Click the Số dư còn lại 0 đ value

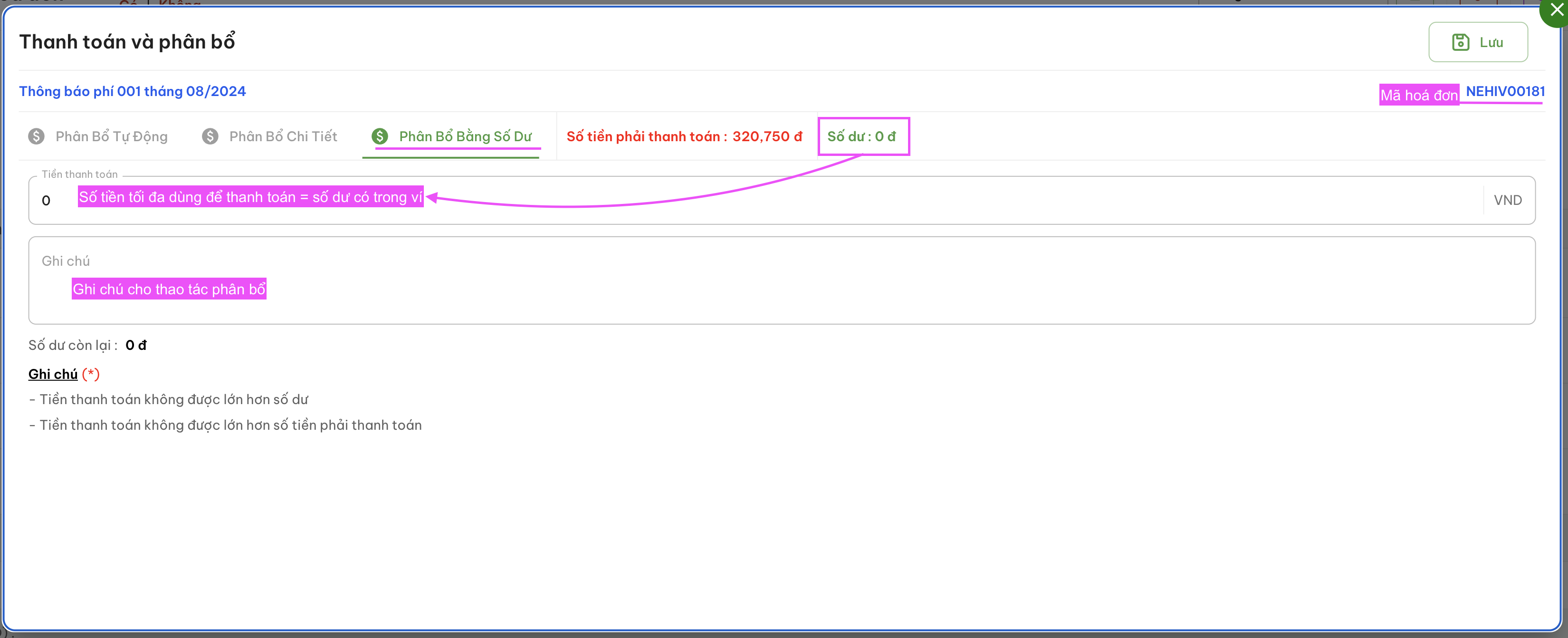(x=136, y=345)
